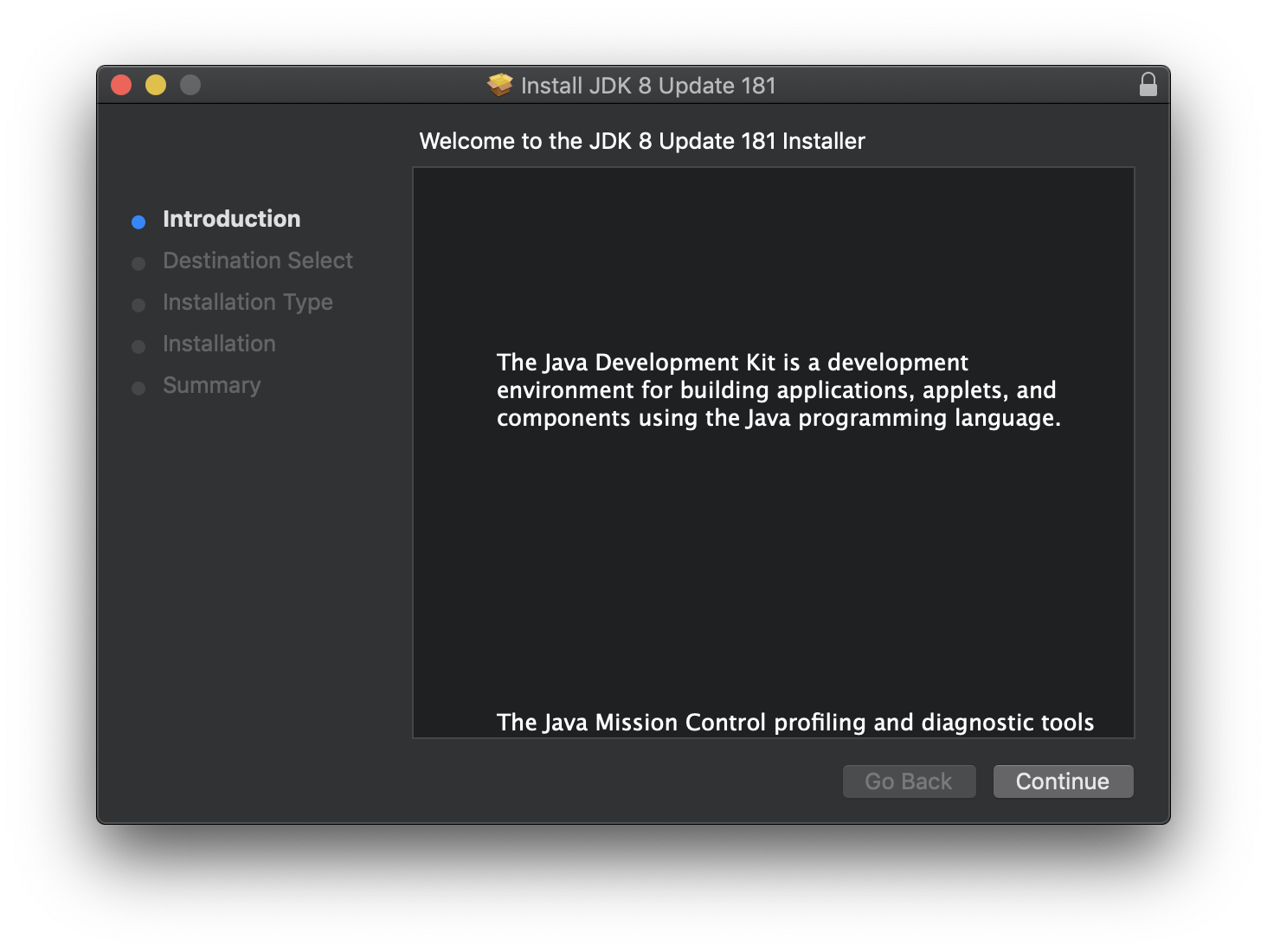This screenshot has width=1267, height=952.
Task: Select the Destination Select step
Action: 257,261
